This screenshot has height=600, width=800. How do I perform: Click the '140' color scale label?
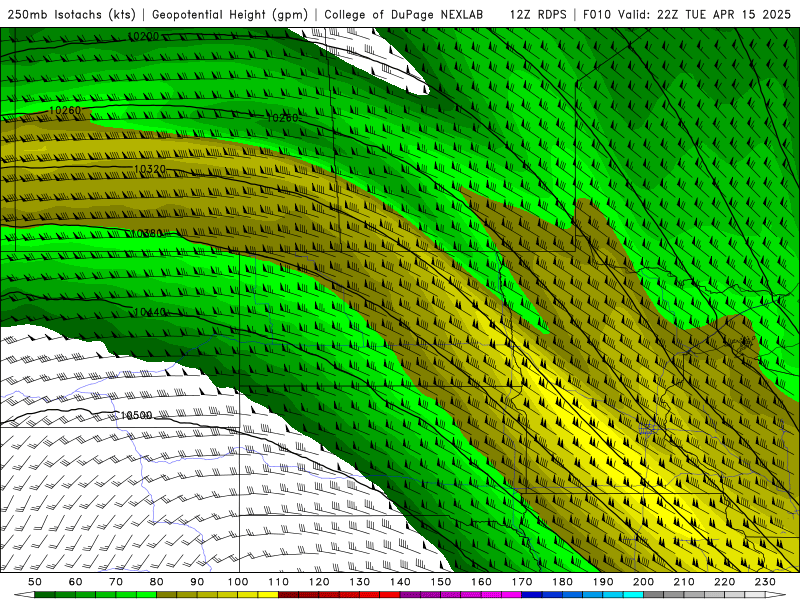(401, 582)
